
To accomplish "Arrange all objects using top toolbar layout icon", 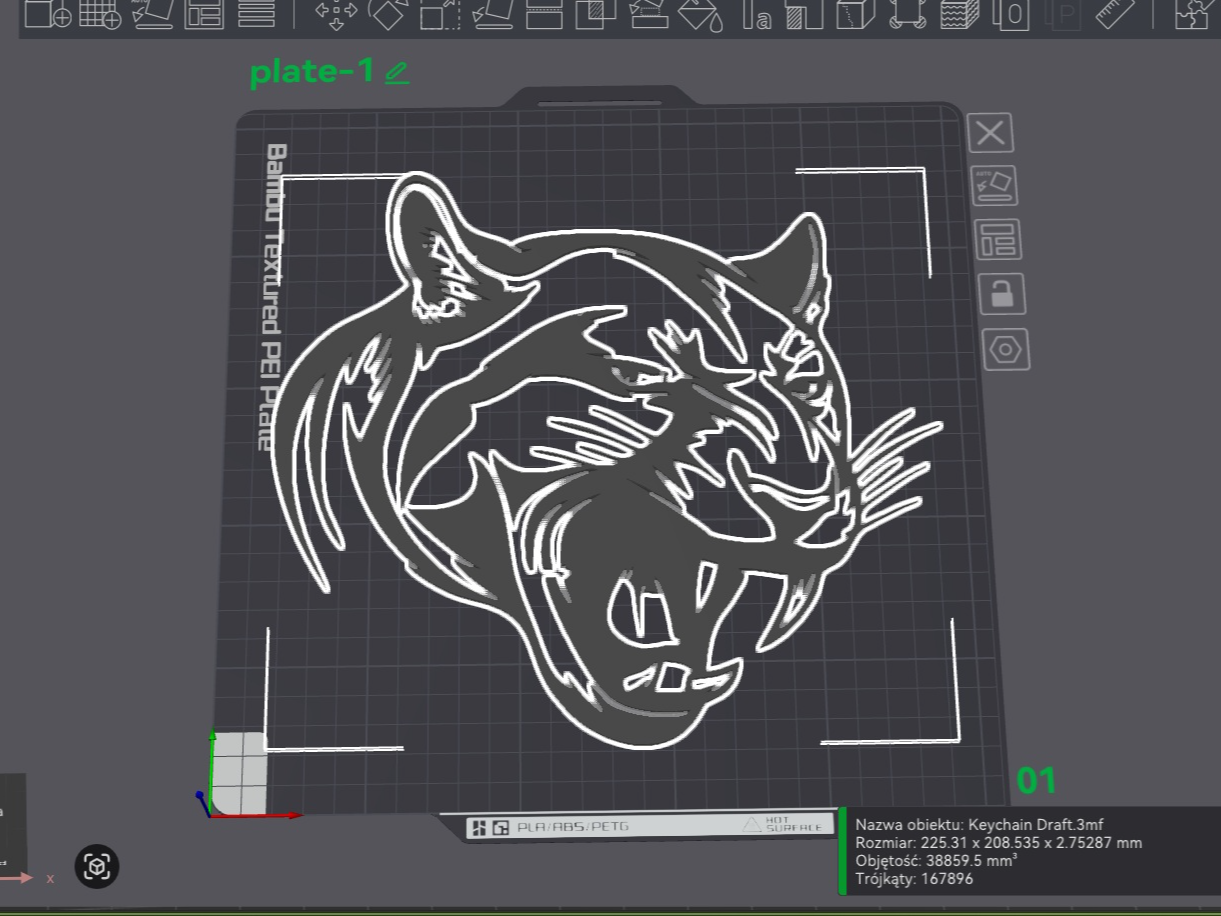I will pyautogui.click(x=205, y=14).
